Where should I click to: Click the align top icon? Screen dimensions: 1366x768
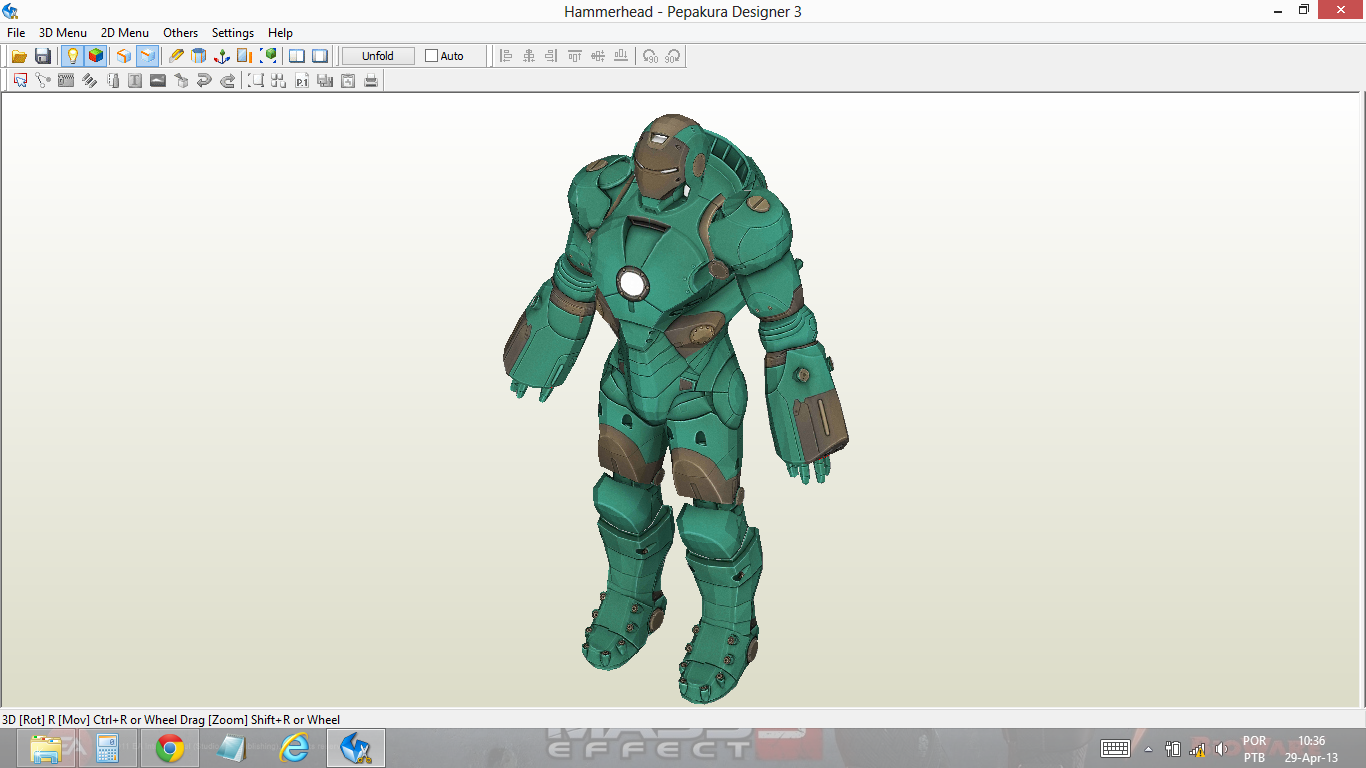point(575,56)
